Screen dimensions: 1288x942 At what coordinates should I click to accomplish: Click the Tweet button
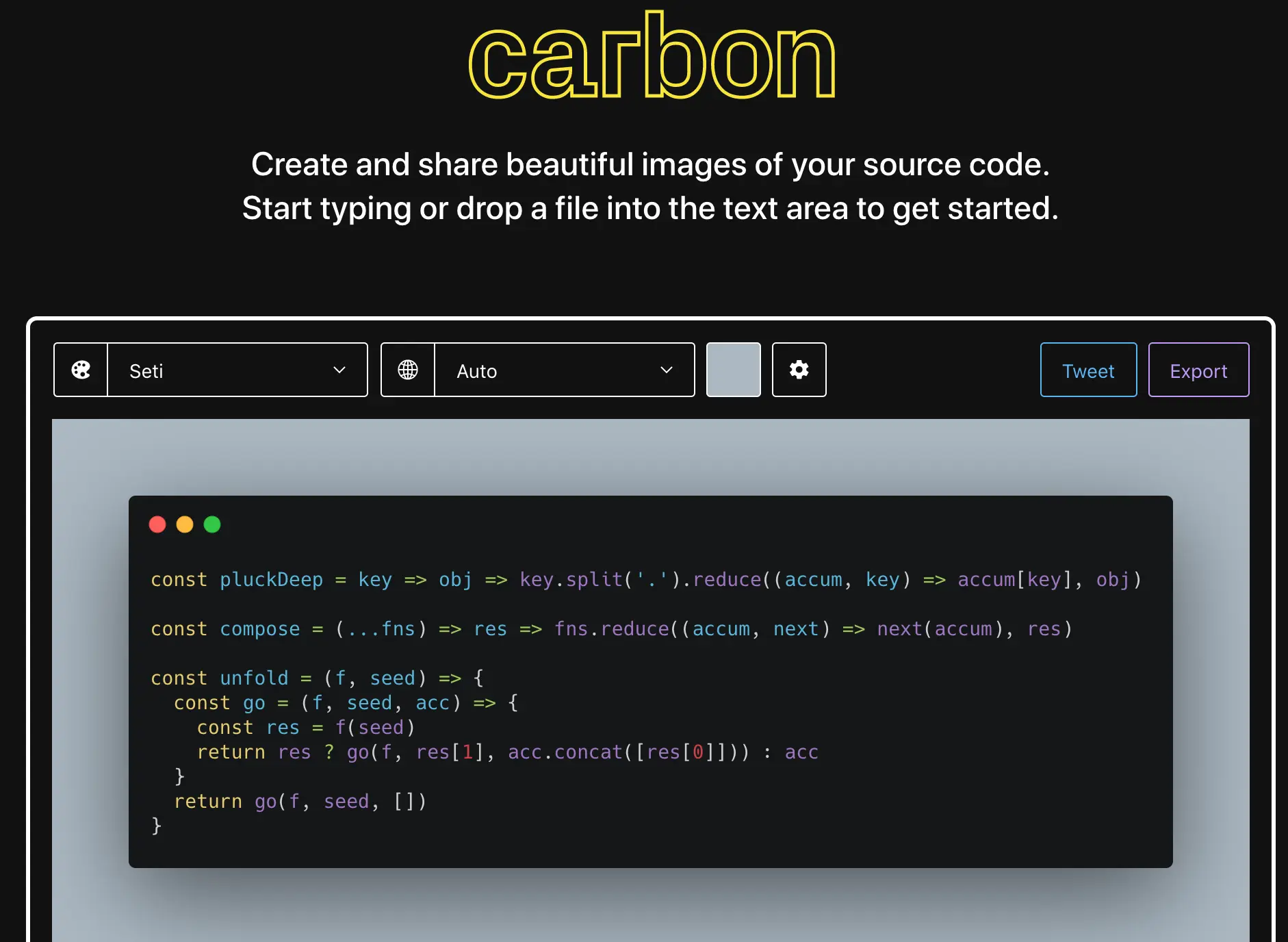coord(1088,370)
